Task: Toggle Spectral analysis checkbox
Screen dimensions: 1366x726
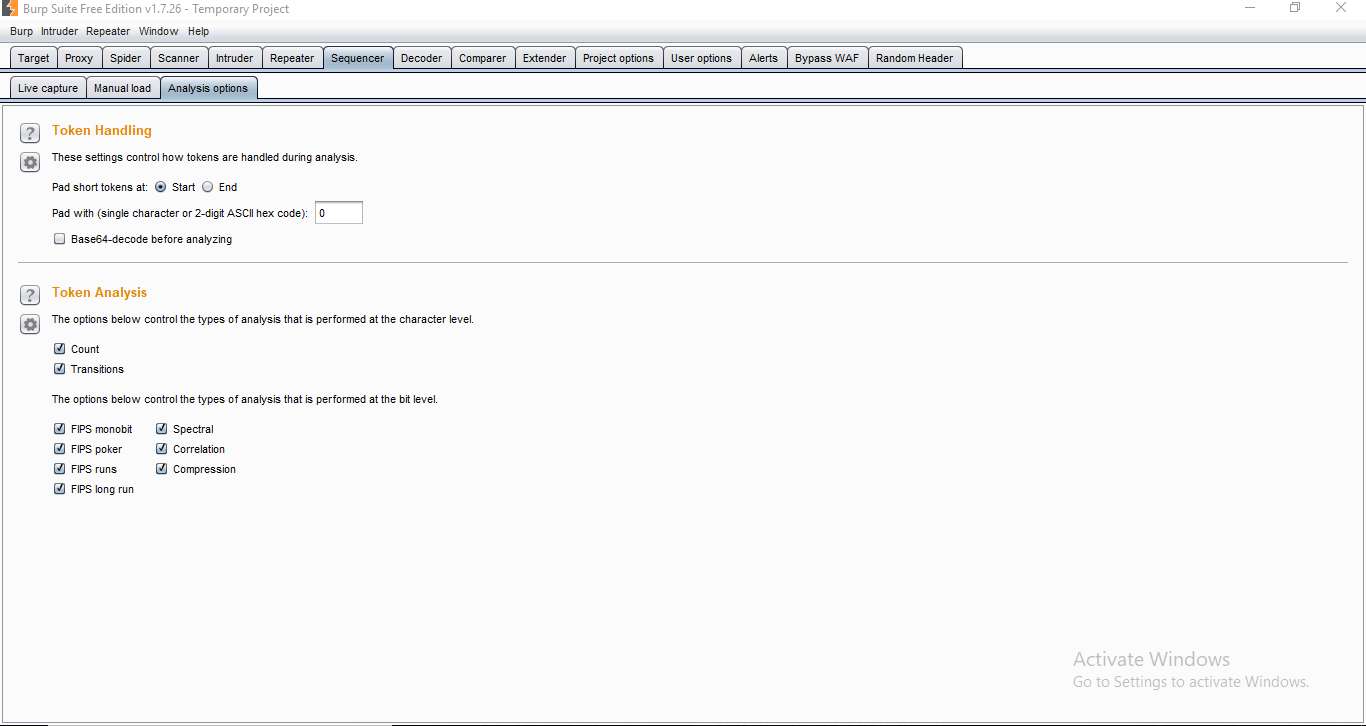Action: [x=162, y=429]
